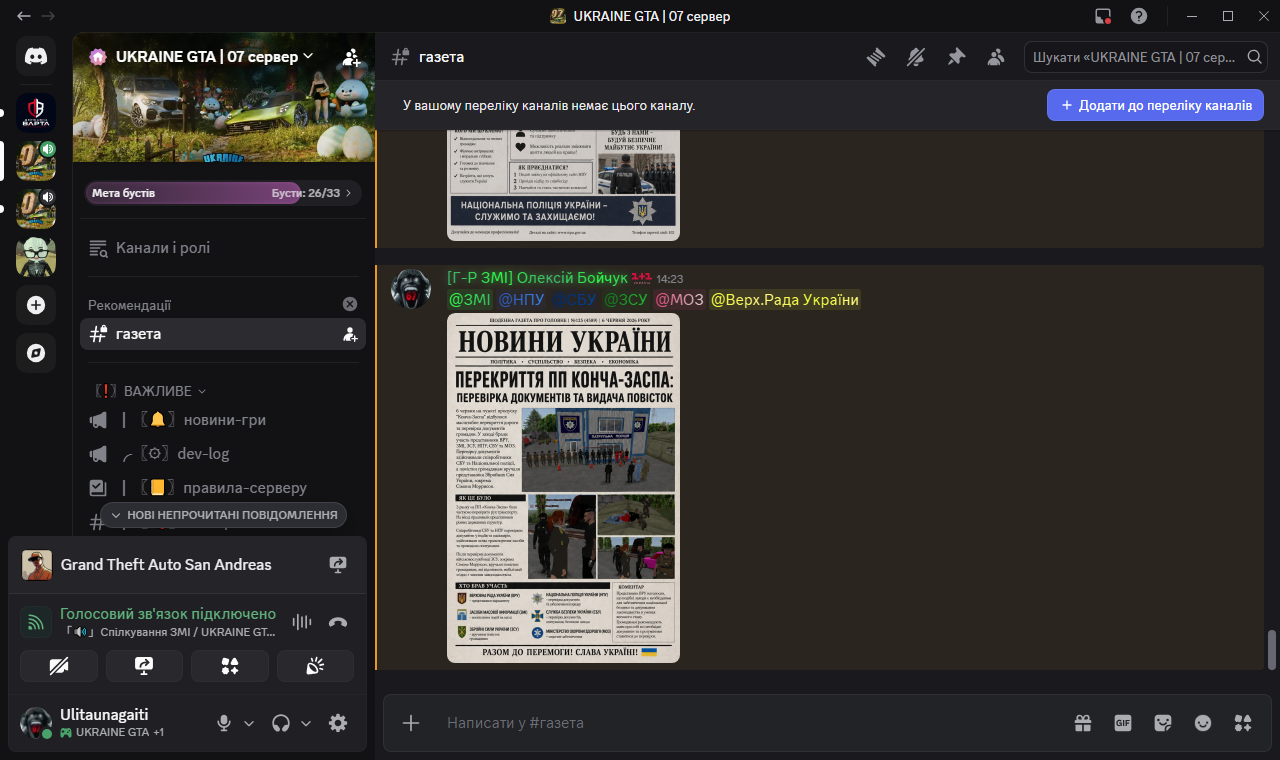
Task: Select the газета channel in sidebar
Action: pyautogui.click(x=222, y=334)
